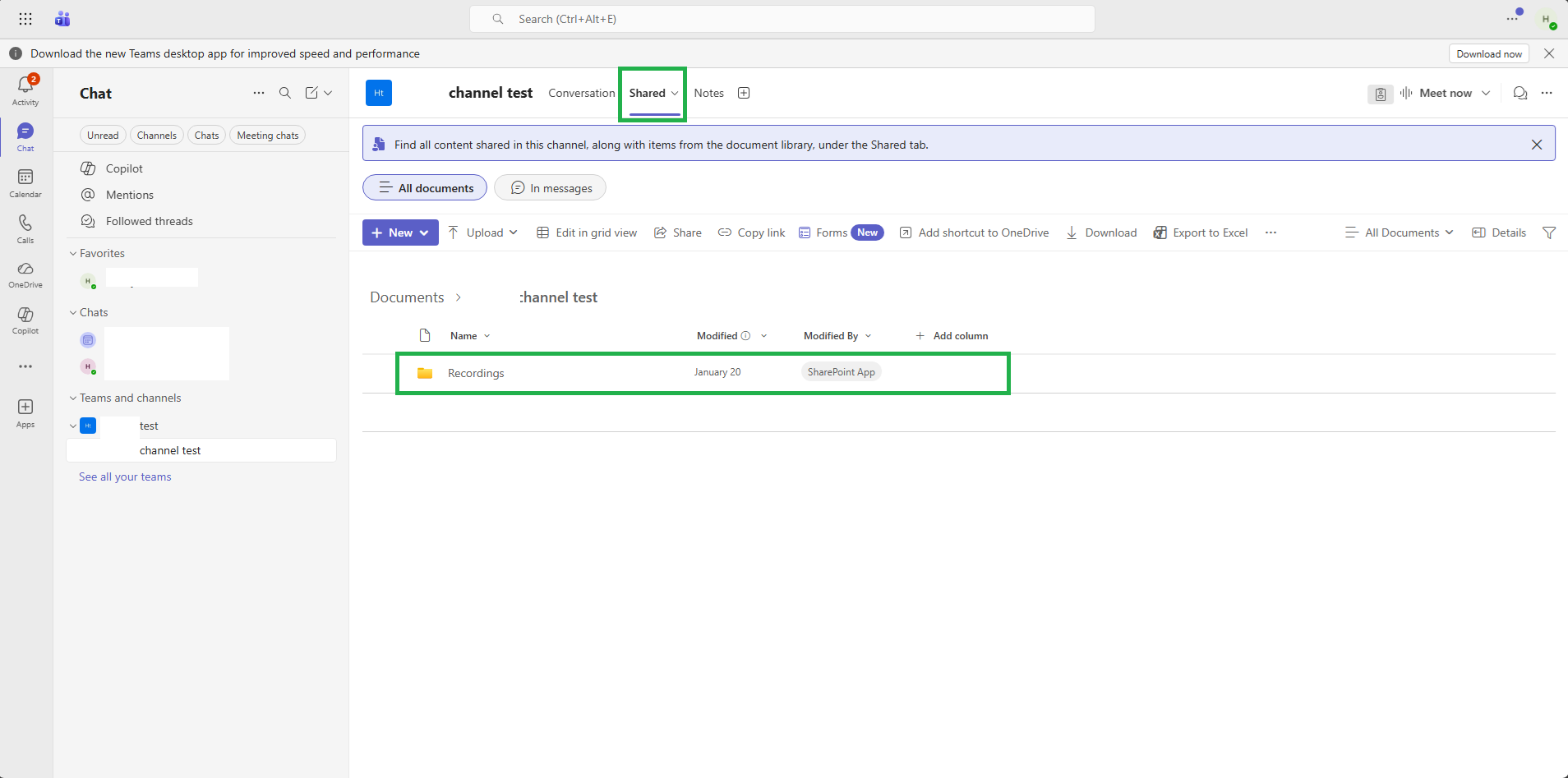Go to Documents in the breadcrumb
This screenshot has height=778, width=1568.
pos(407,297)
